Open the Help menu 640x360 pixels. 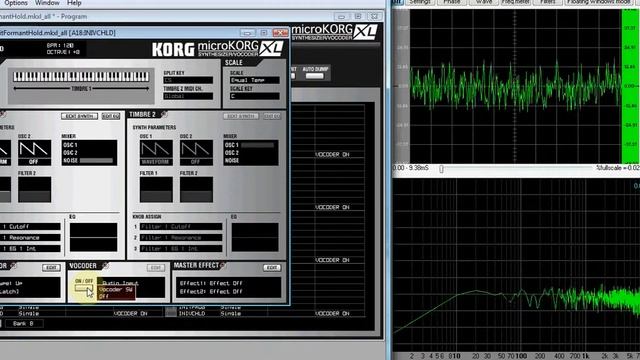pos(74,3)
